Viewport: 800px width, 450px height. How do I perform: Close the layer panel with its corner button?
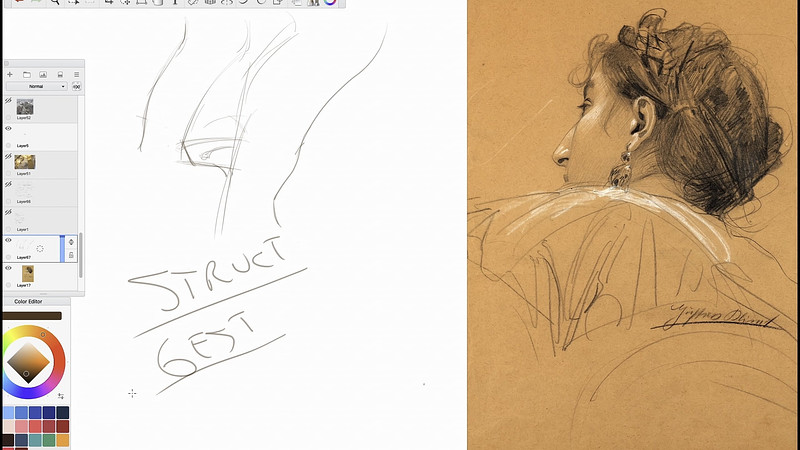click(x=7, y=64)
